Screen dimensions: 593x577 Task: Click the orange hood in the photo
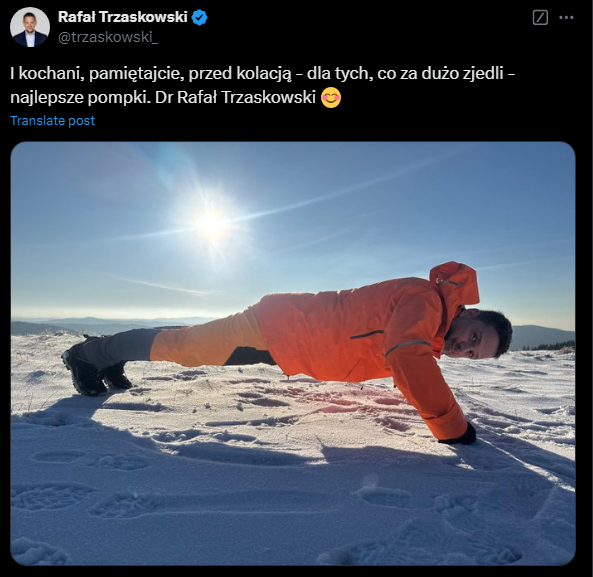[x=455, y=284]
